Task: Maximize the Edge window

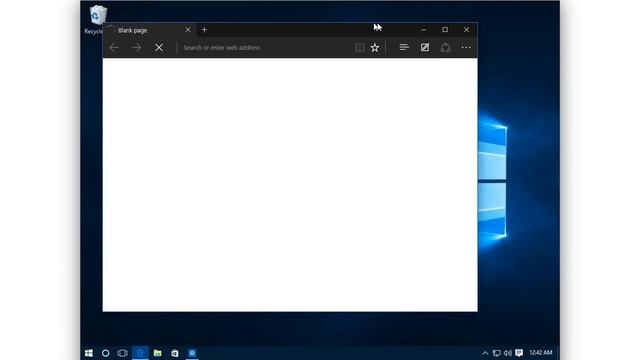Action: [445, 29]
